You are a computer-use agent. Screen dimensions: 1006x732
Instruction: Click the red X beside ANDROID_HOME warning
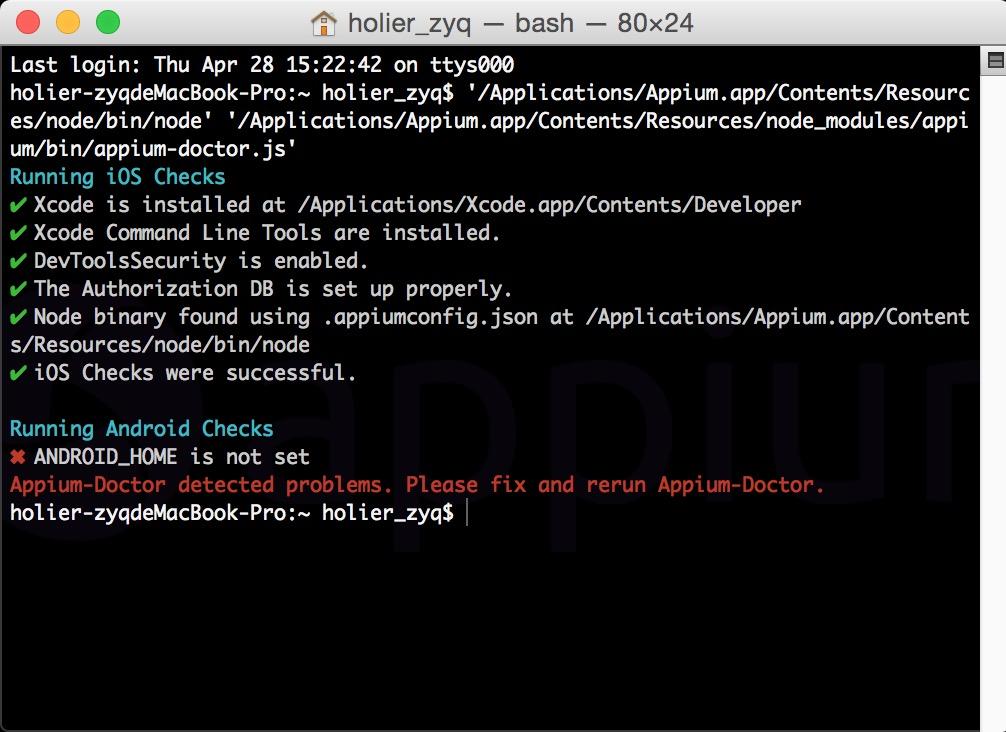tap(15, 457)
